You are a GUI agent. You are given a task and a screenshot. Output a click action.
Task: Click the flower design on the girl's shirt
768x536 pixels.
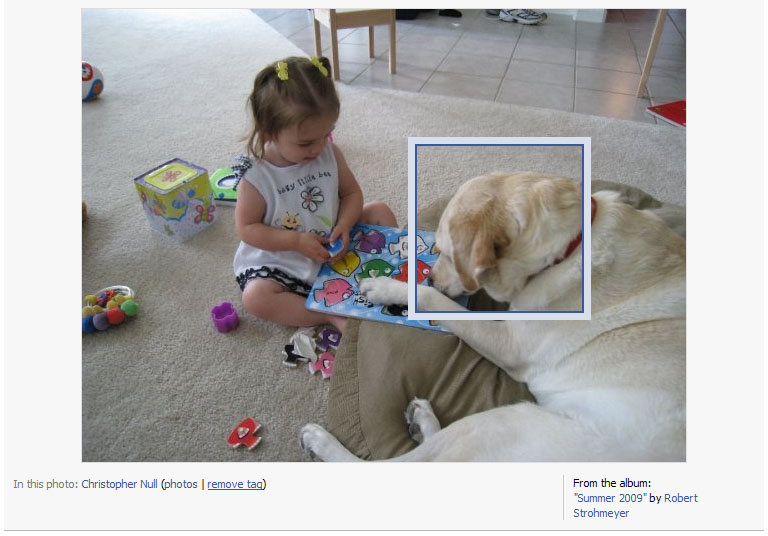click(x=312, y=199)
